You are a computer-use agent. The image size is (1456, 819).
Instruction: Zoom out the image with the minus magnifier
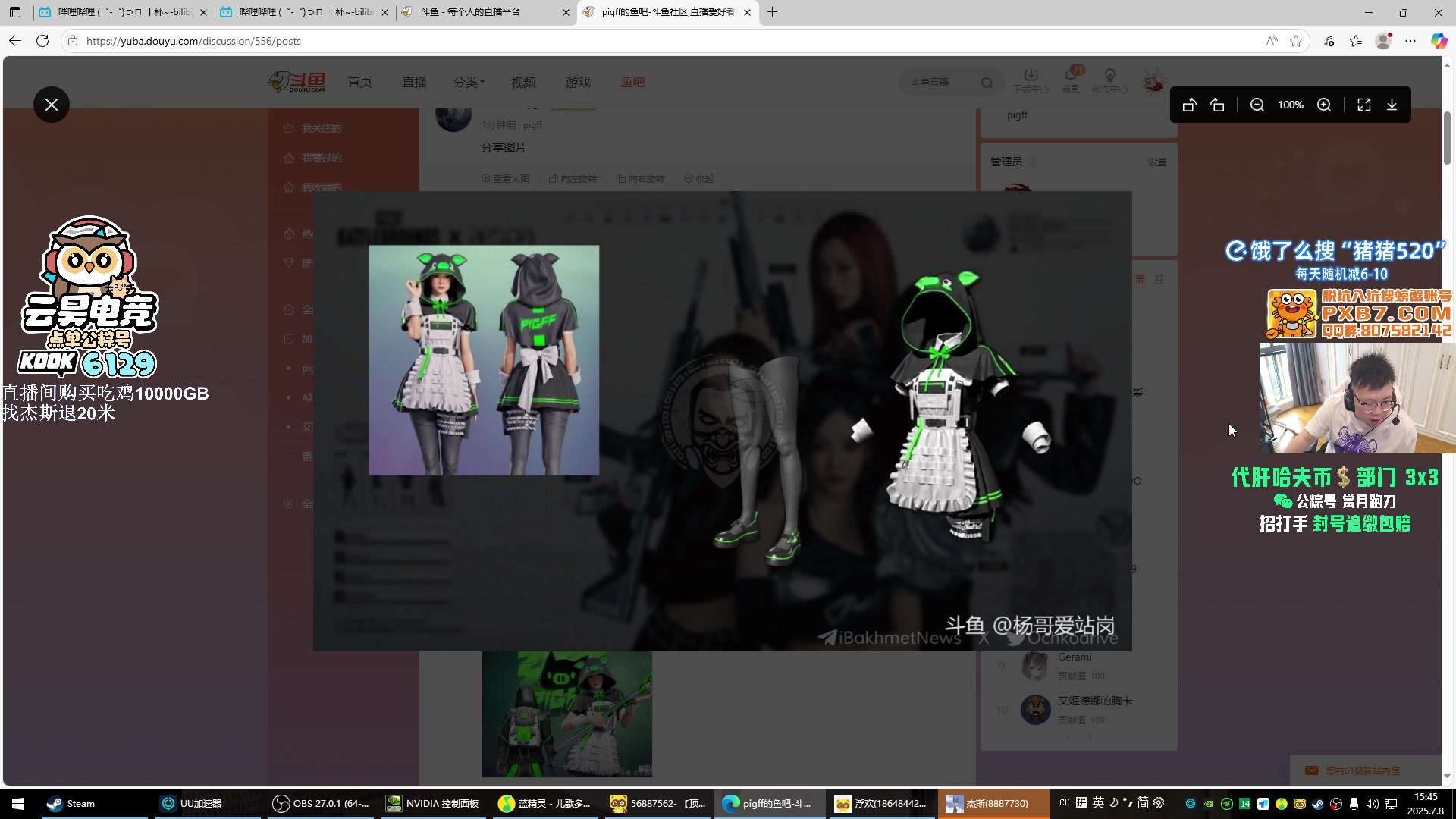click(1257, 105)
